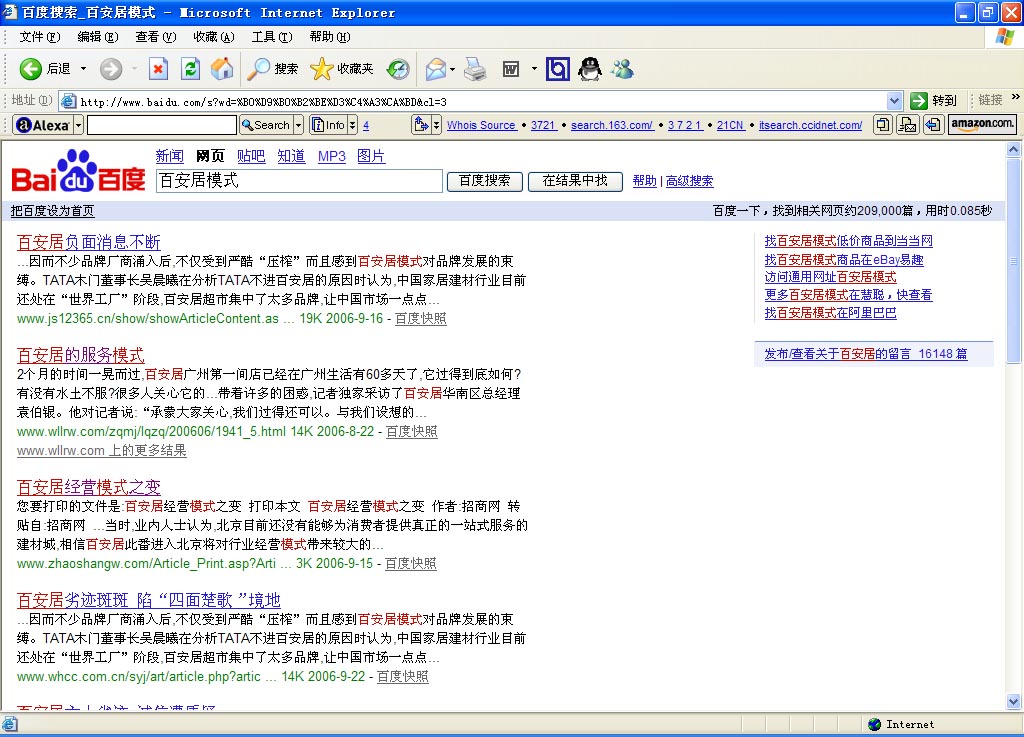Open the 帮助 link beside search buttons
Screen dimensions: 1024x737
645,181
